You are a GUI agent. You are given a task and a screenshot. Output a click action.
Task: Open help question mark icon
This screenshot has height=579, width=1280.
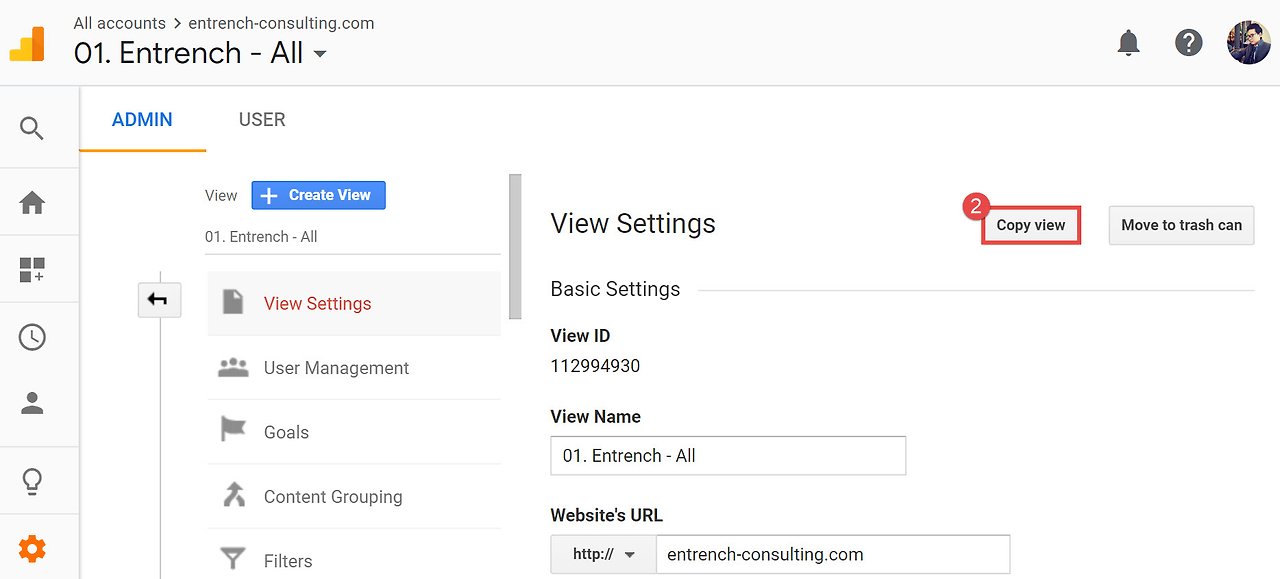point(1188,43)
